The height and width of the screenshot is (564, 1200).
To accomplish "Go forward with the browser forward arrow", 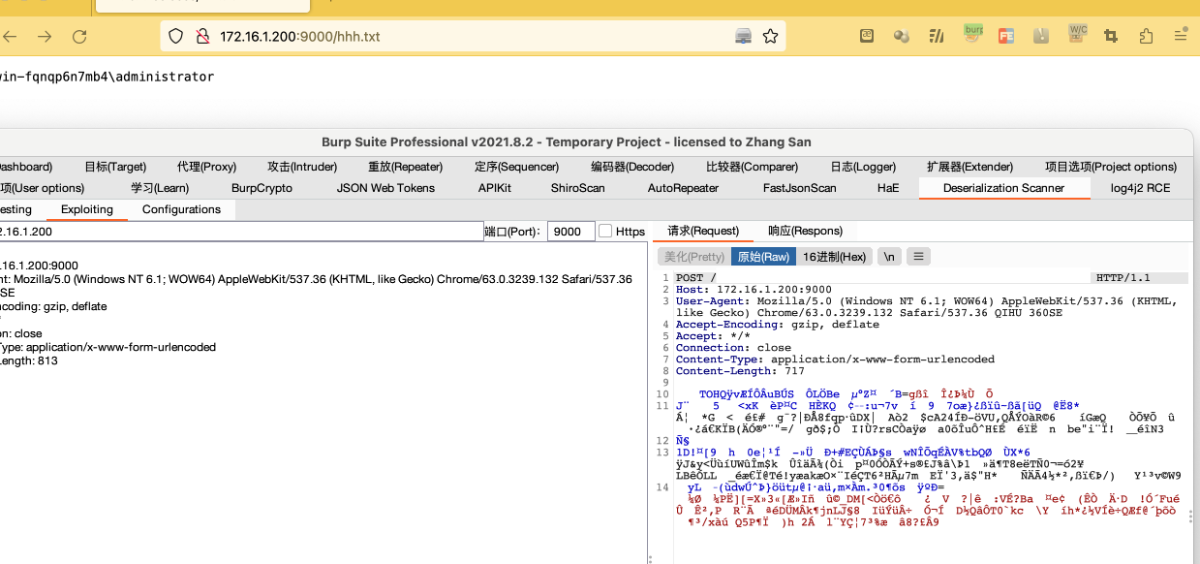I will 44,36.
